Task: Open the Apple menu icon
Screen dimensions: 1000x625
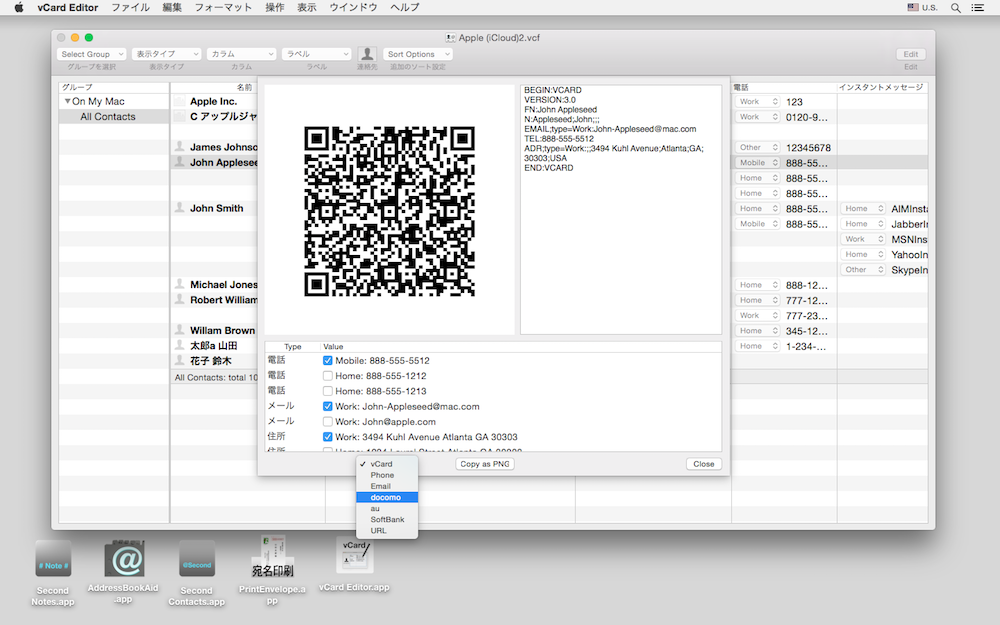Action: coord(18,7)
